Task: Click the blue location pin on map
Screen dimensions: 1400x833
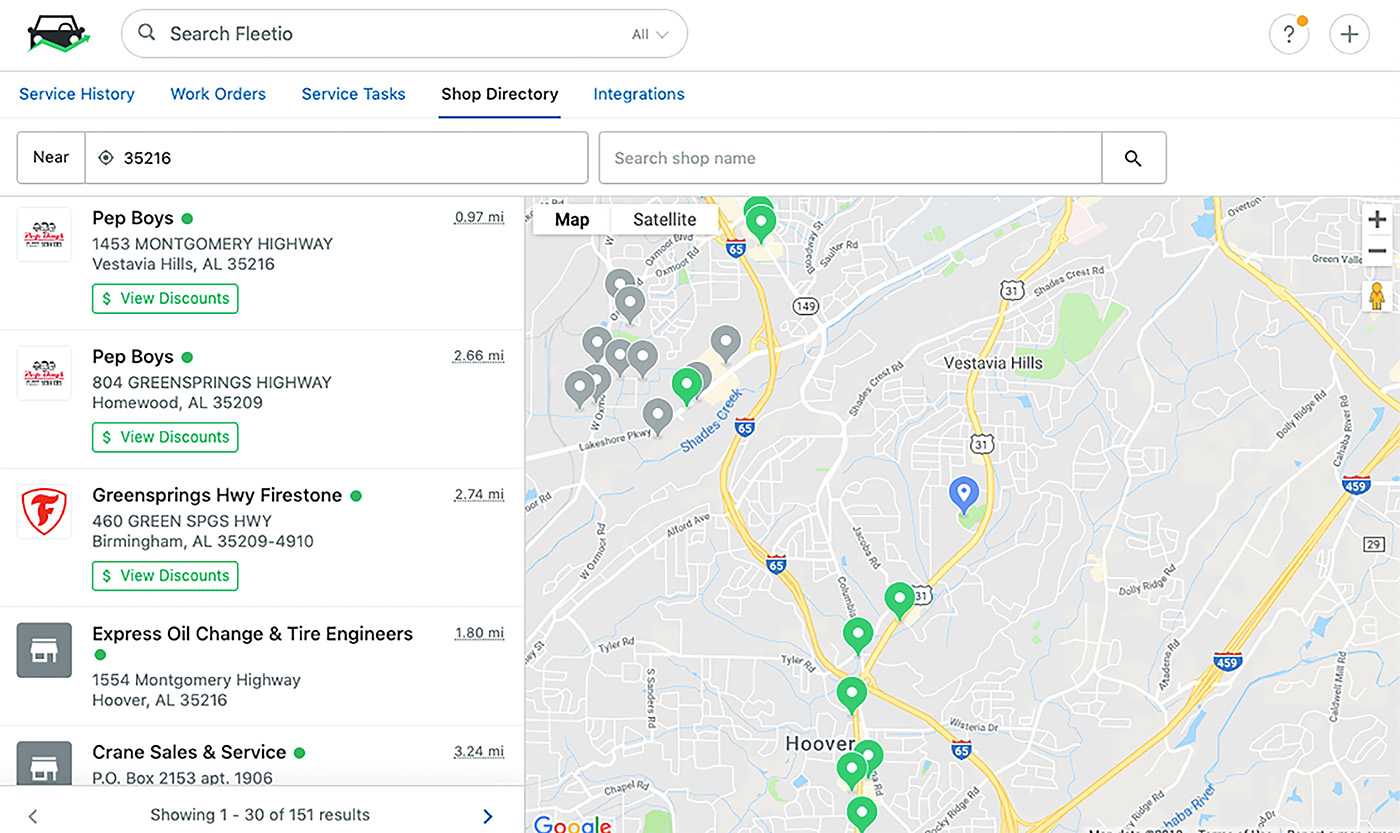Action: click(x=963, y=493)
